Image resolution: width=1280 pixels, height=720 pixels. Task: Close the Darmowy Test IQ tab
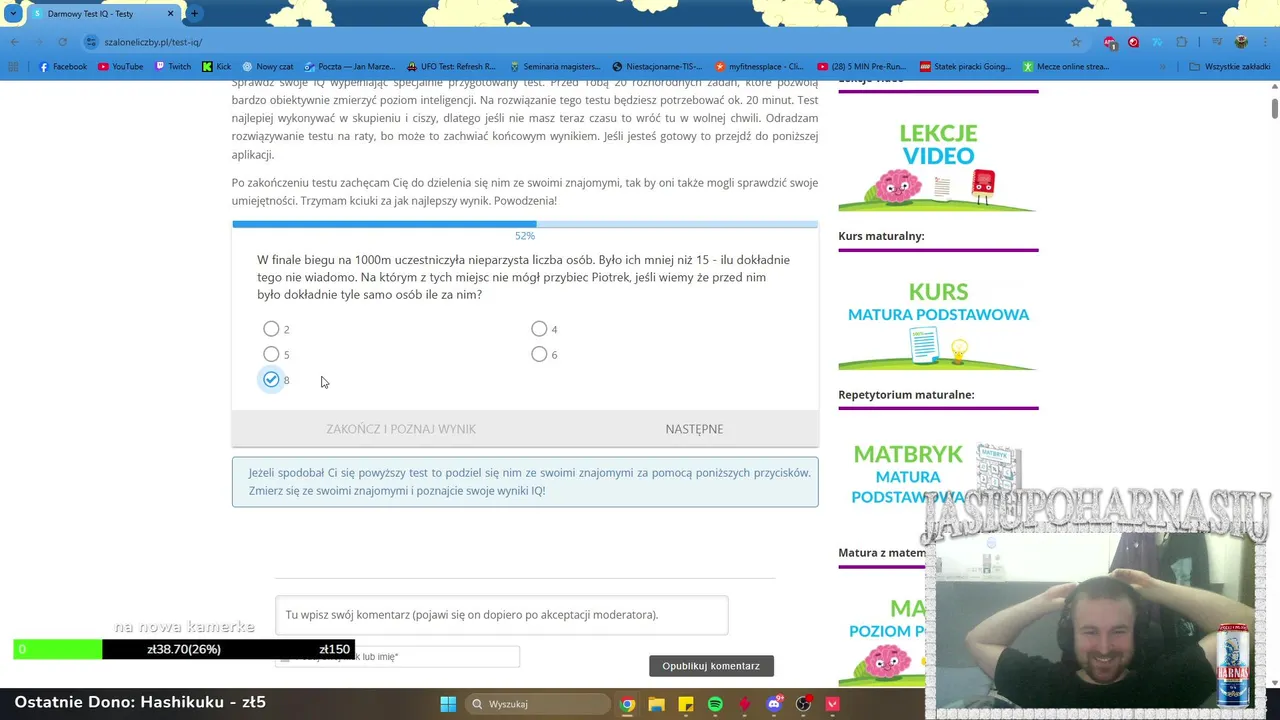170,14
